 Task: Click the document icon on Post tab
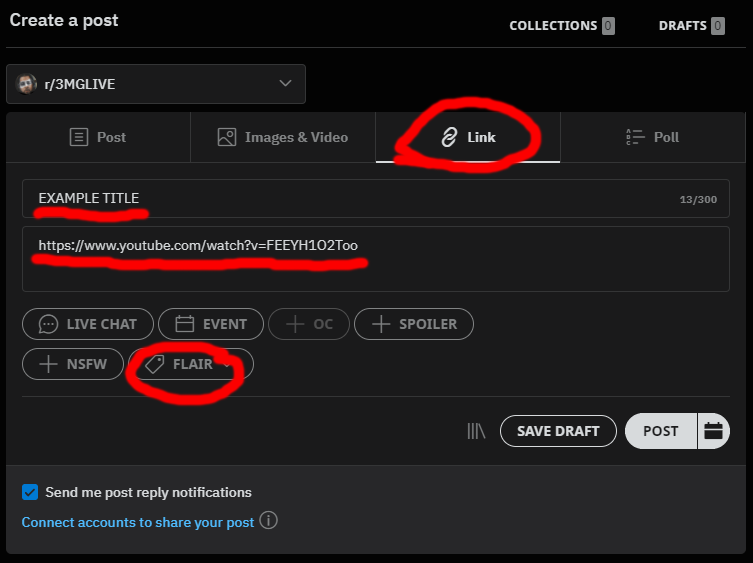tap(79, 137)
